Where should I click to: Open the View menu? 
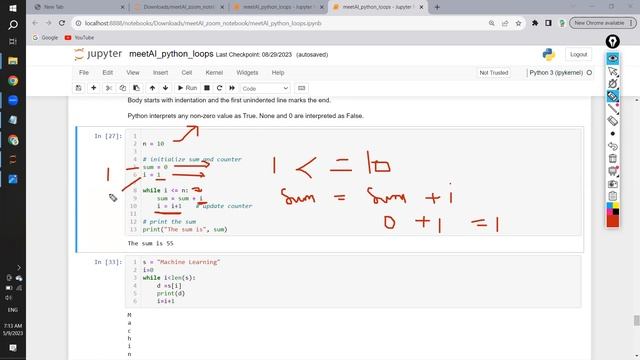click(x=133, y=73)
